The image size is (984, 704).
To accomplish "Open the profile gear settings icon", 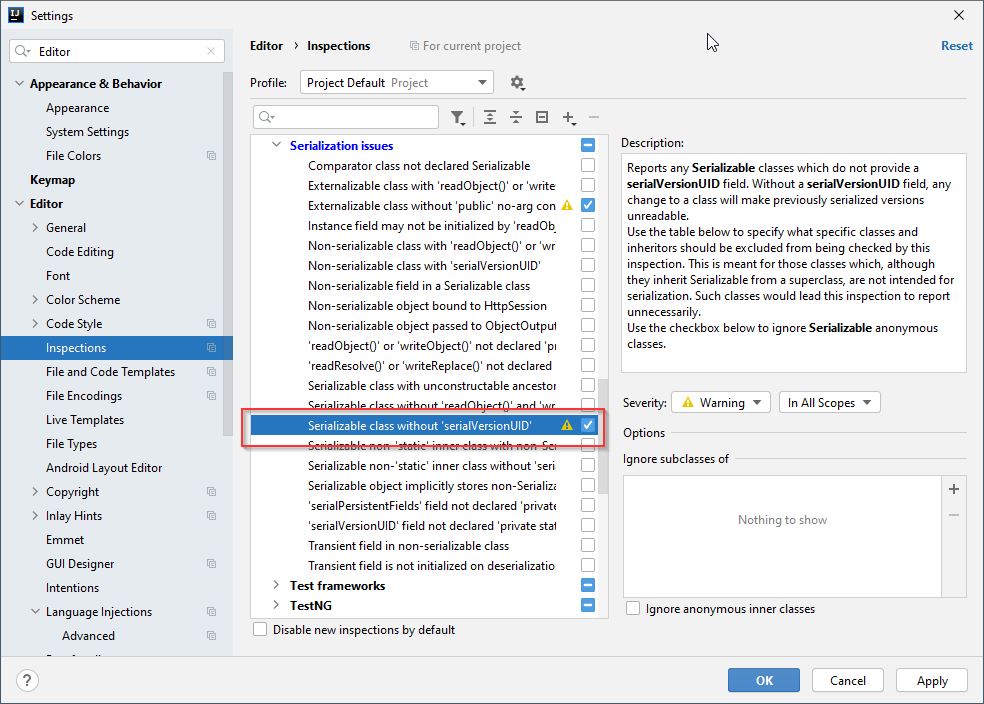I will click(x=517, y=82).
